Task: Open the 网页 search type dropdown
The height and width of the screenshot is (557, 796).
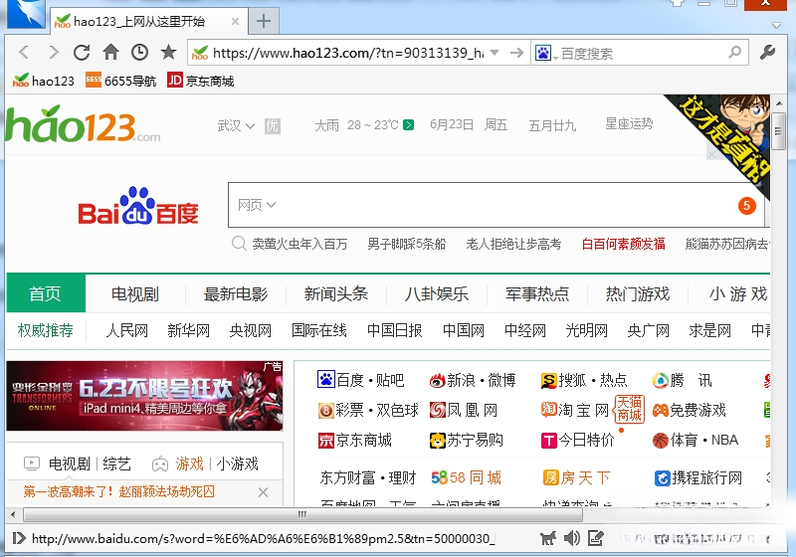Action: 256,205
